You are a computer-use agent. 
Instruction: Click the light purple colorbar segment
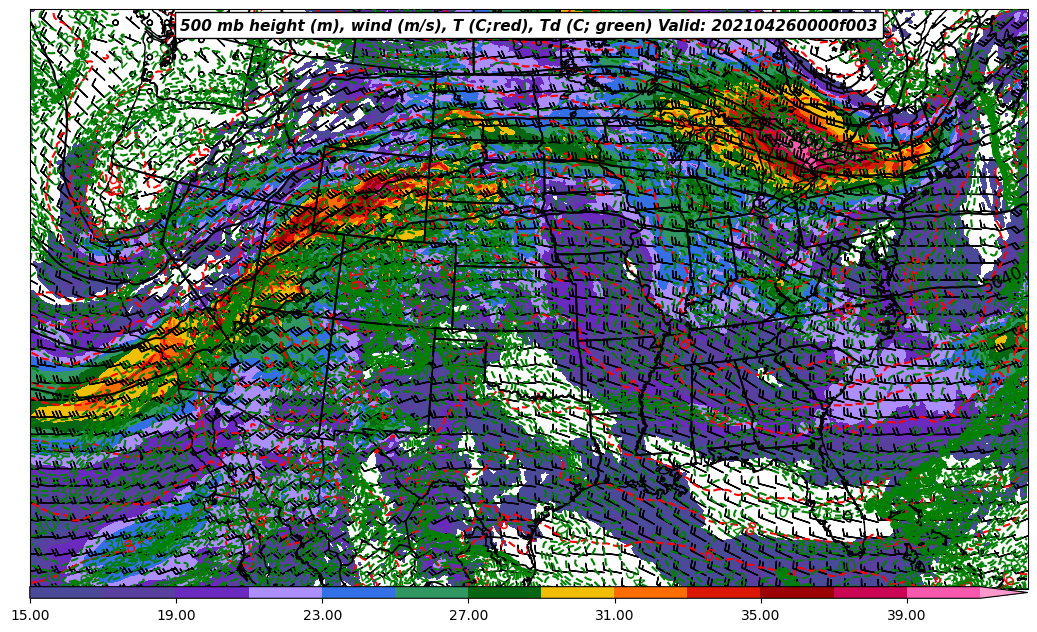[285, 592]
